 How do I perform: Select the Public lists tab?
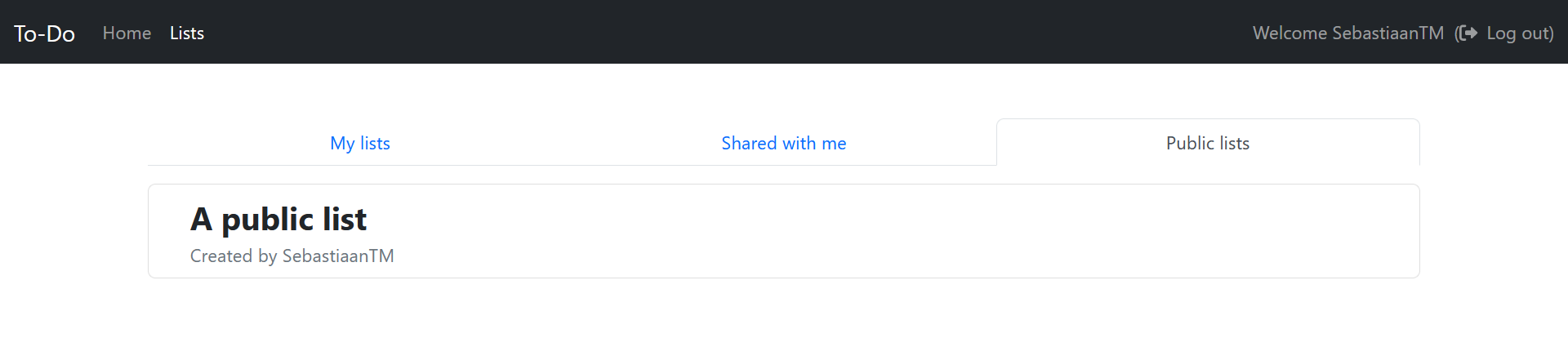pyautogui.click(x=1207, y=144)
